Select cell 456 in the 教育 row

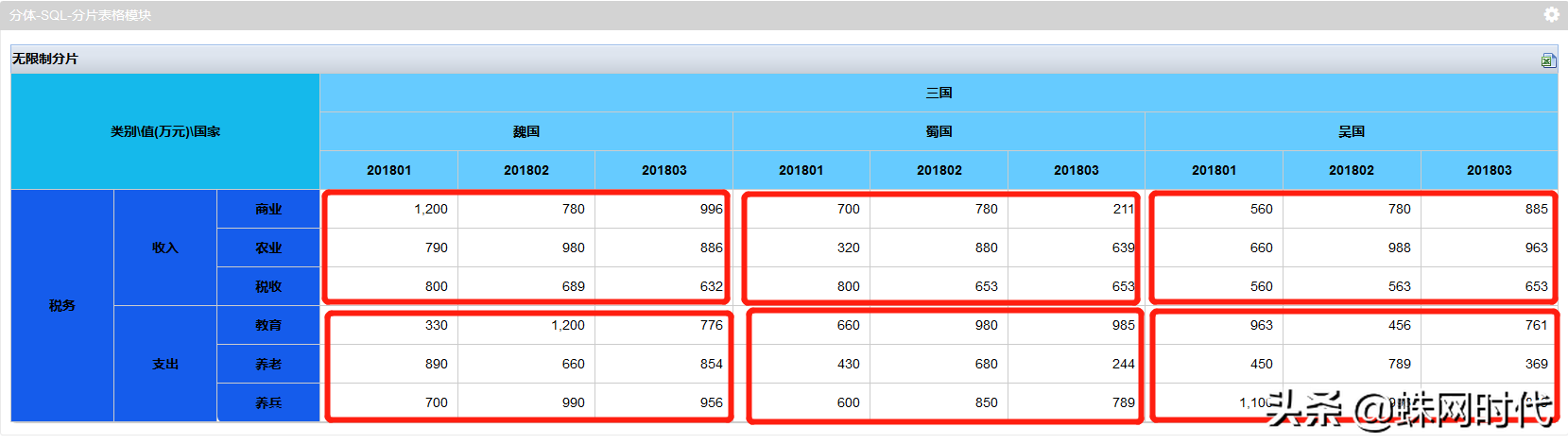[x=1352, y=325]
